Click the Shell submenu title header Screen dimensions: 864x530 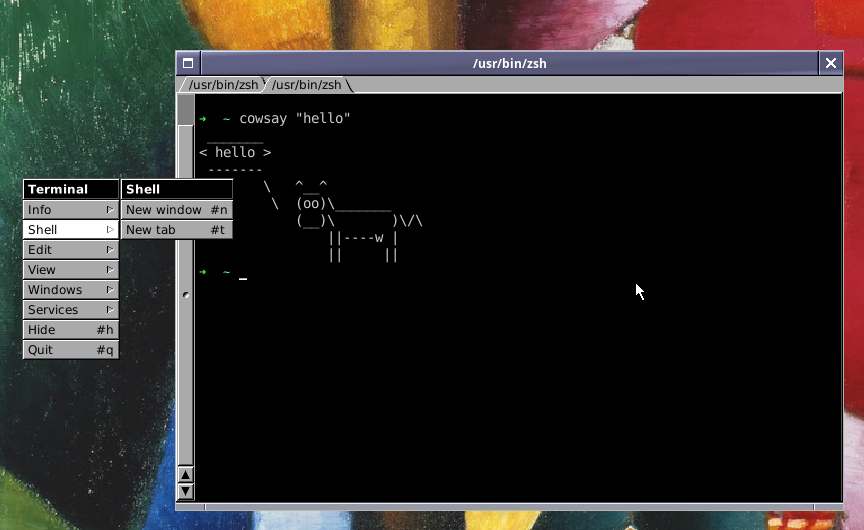(177, 189)
